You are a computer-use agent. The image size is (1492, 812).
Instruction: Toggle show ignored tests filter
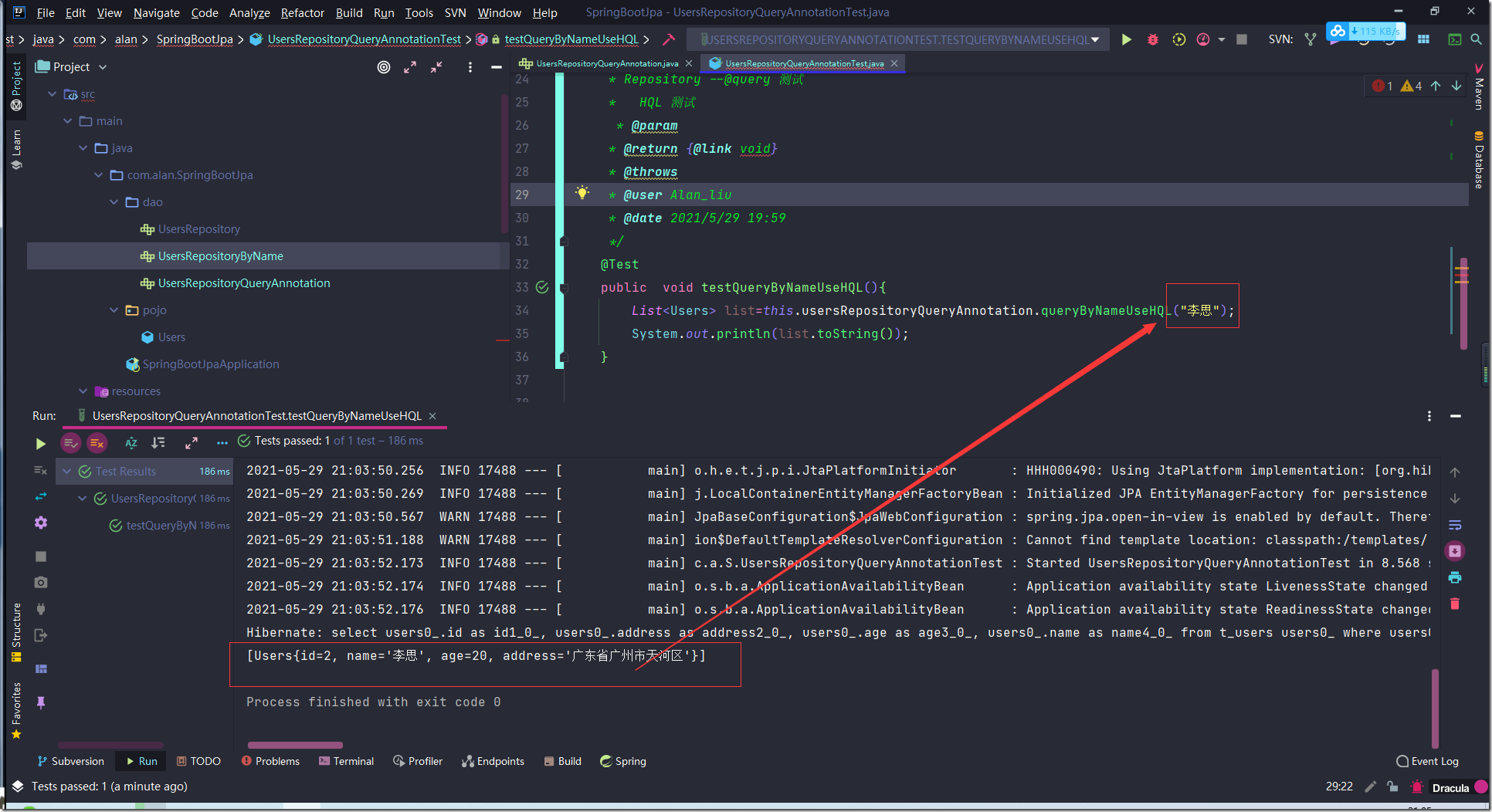[97, 443]
